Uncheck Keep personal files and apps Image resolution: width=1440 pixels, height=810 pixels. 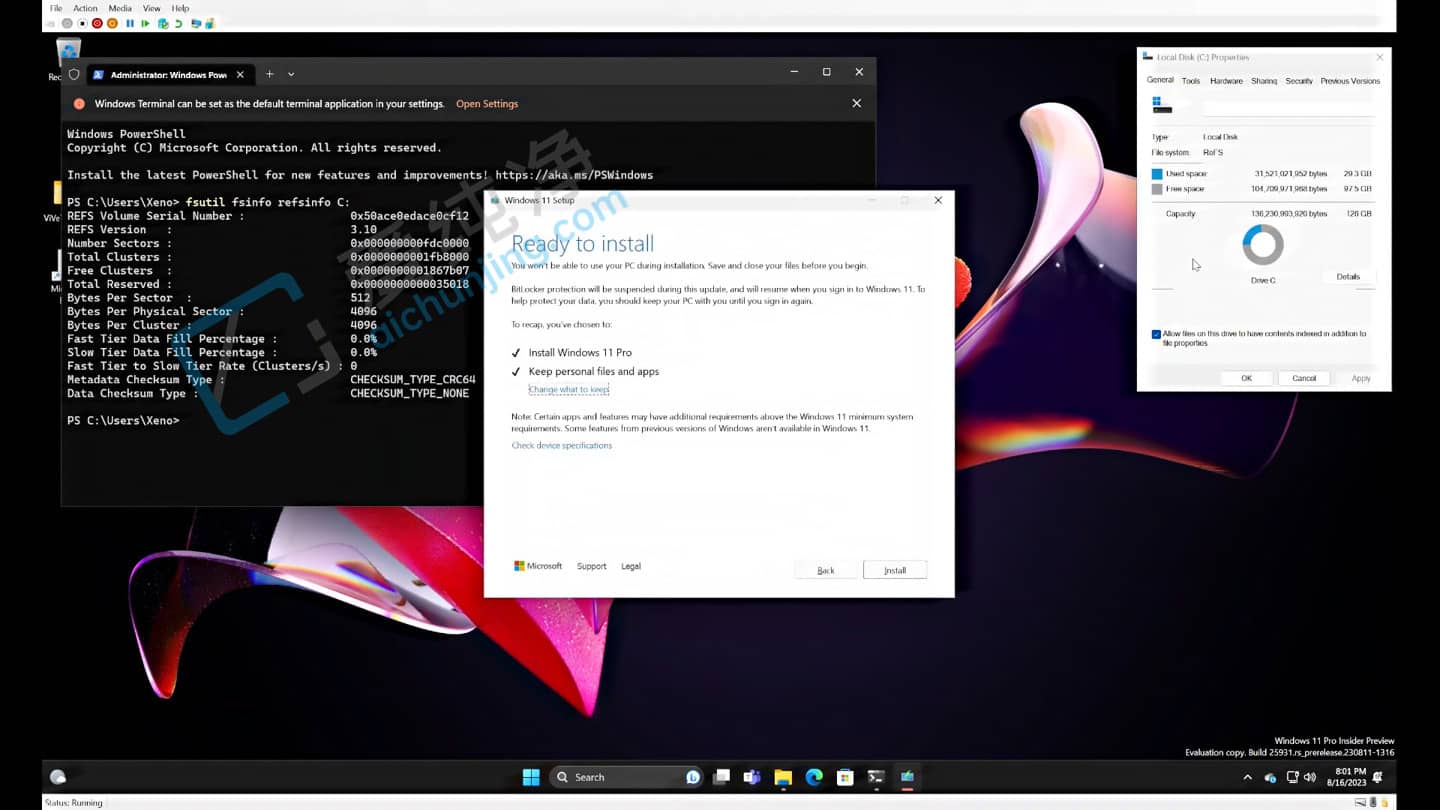coord(517,371)
